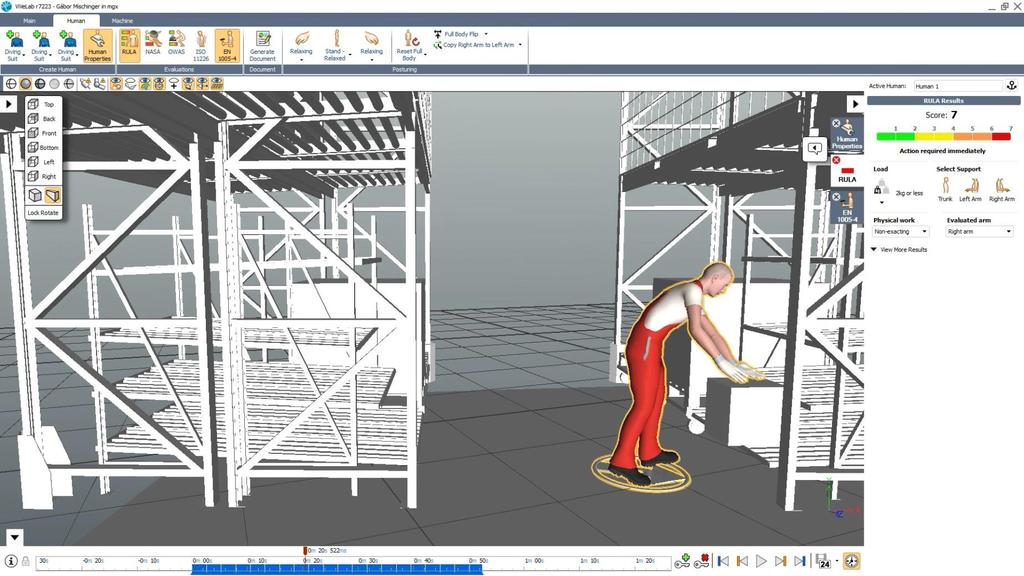This screenshot has height=576, width=1024.
Task: Step to the next keyframe
Action: pyautogui.click(x=780, y=561)
